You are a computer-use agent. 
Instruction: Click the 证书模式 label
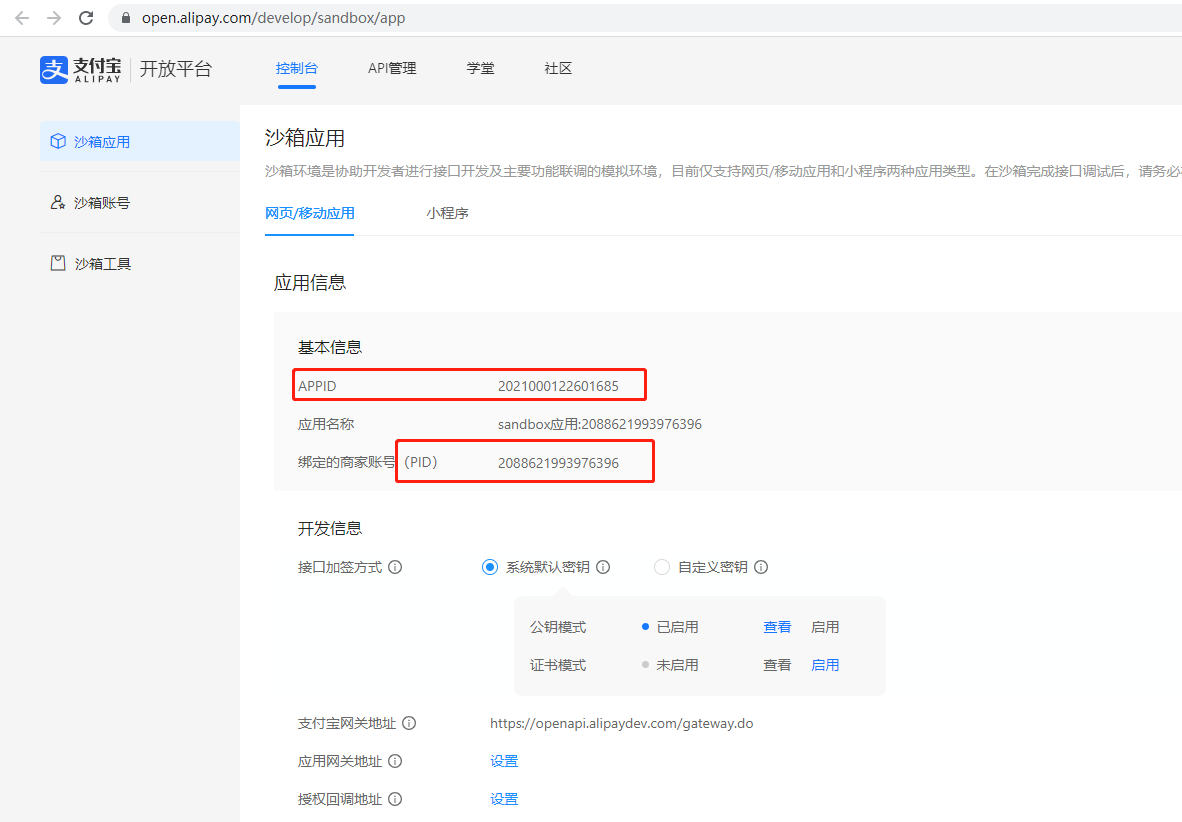coord(558,664)
